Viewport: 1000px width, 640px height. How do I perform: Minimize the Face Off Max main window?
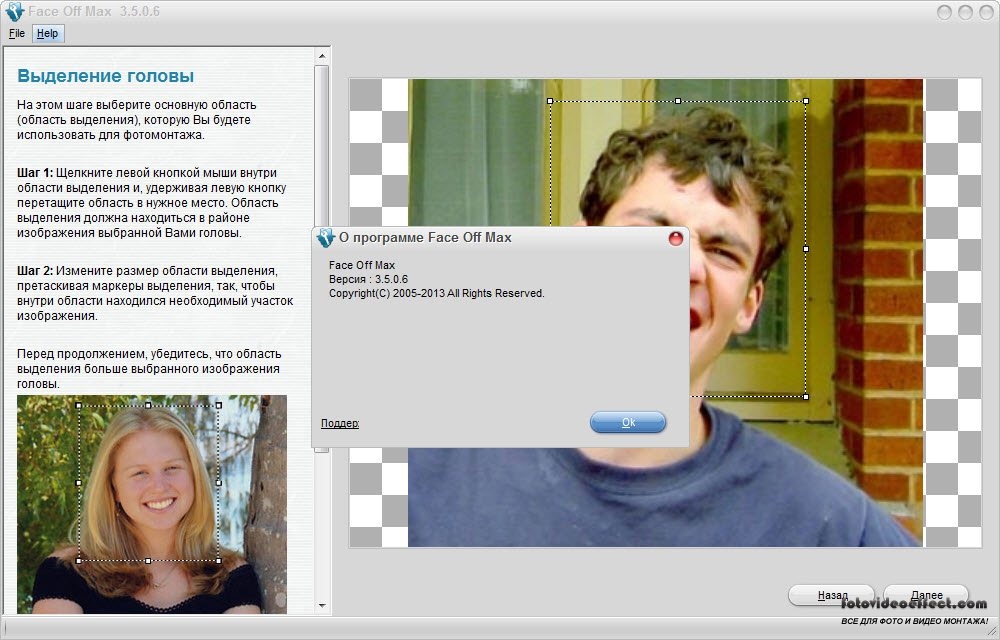945,12
